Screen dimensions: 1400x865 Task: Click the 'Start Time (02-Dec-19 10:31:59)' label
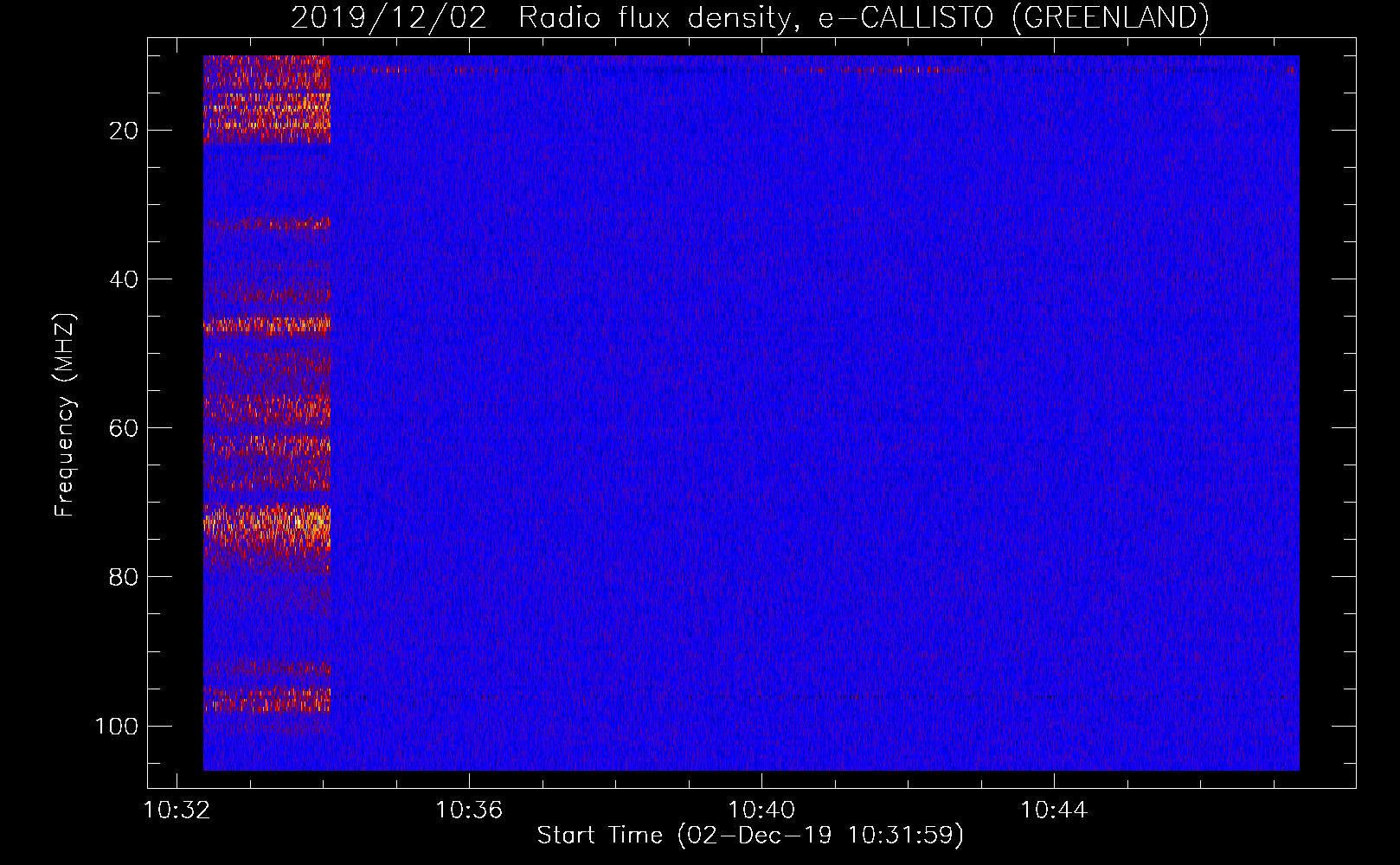(x=750, y=836)
